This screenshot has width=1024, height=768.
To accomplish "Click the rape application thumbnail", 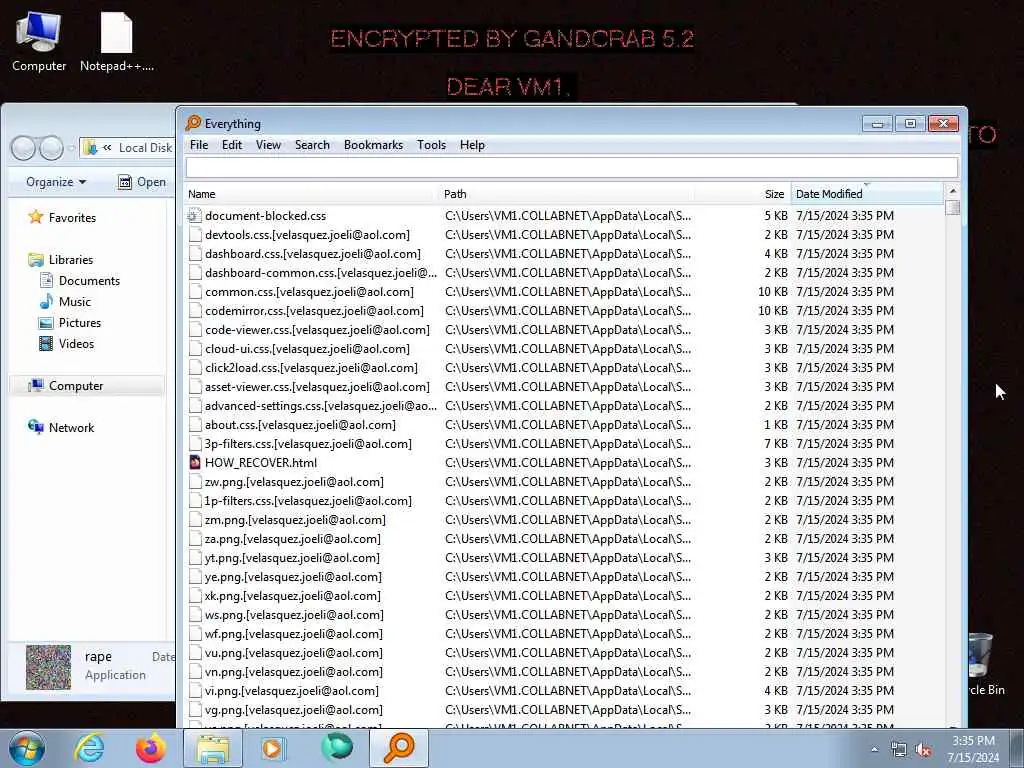I will 48,667.
